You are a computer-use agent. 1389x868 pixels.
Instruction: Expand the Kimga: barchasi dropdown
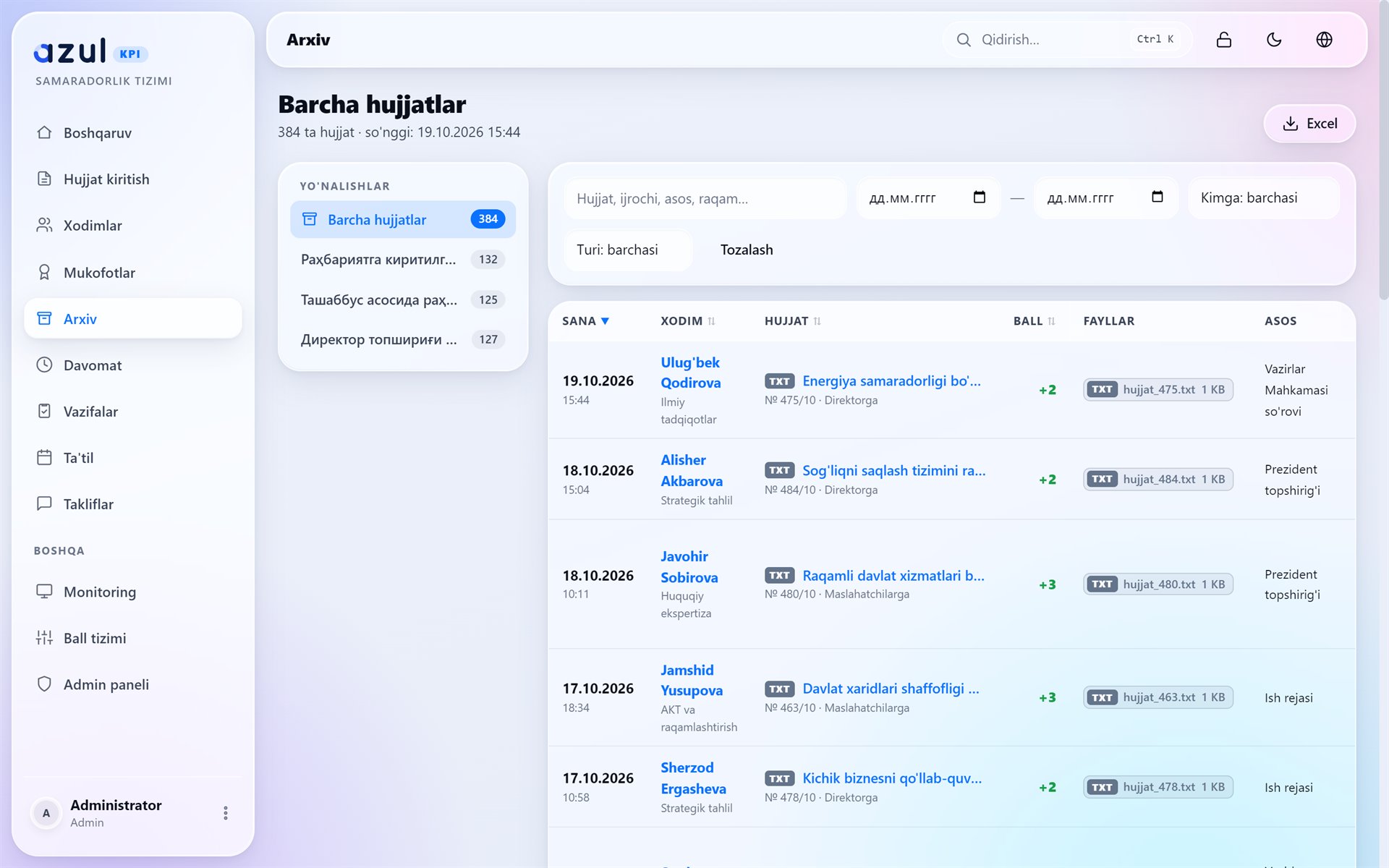click(x=1264, y=198)
